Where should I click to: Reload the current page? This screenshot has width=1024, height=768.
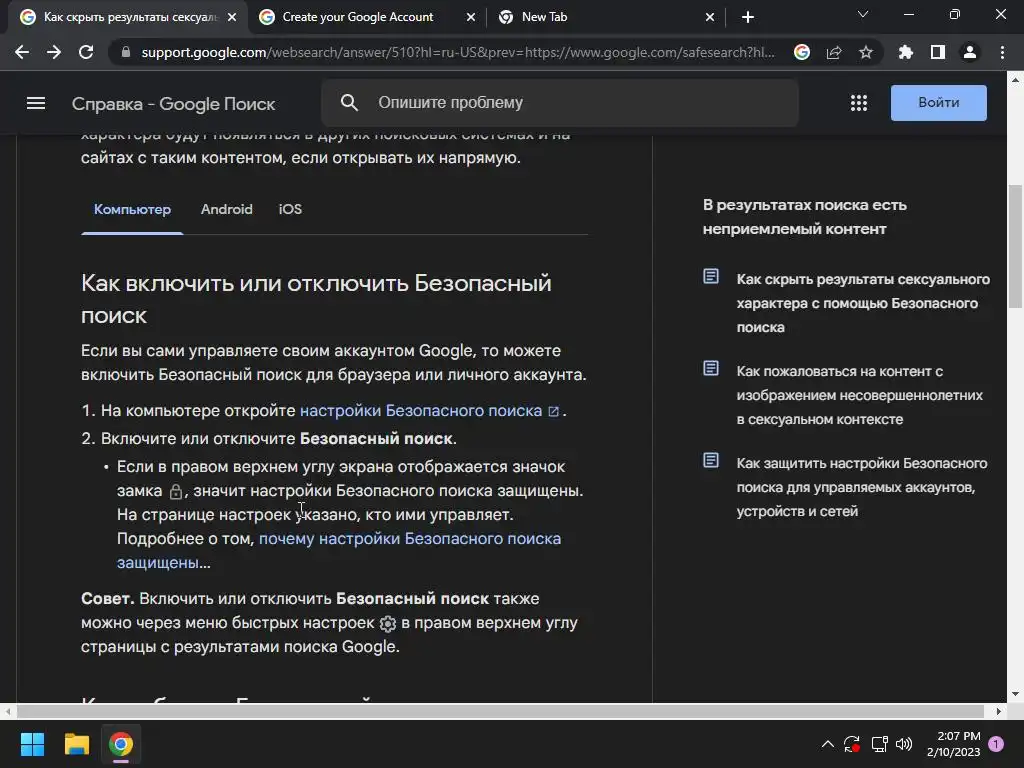pos(86,52)
